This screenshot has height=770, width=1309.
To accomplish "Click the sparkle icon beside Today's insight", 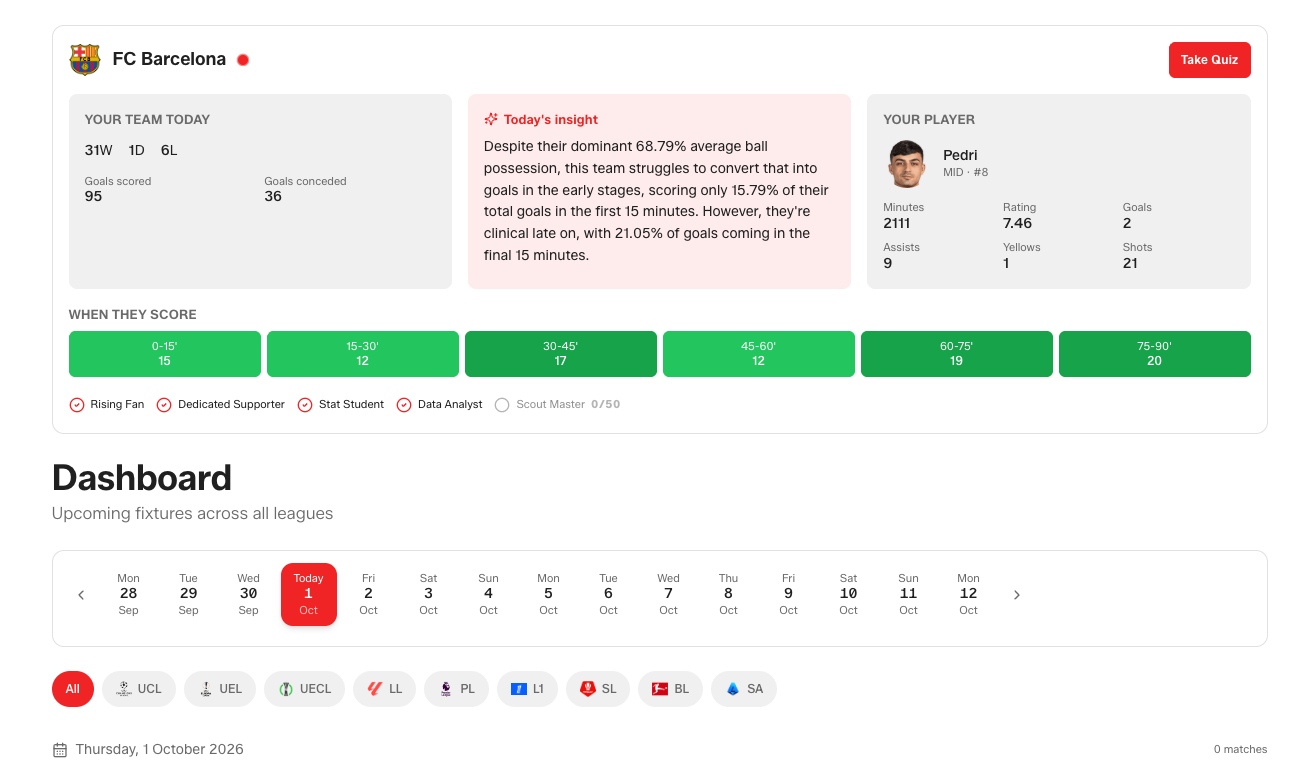I will (x=491, y=119).
